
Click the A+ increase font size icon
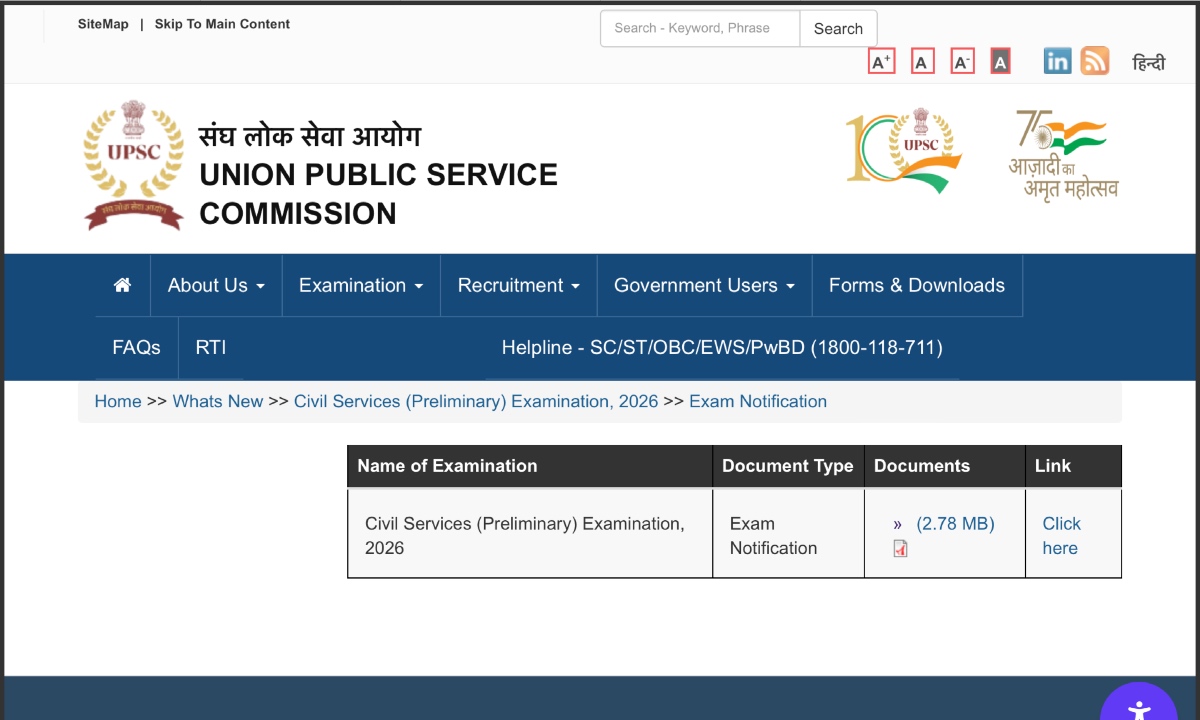pyautogui.click(x=881, y=60)
